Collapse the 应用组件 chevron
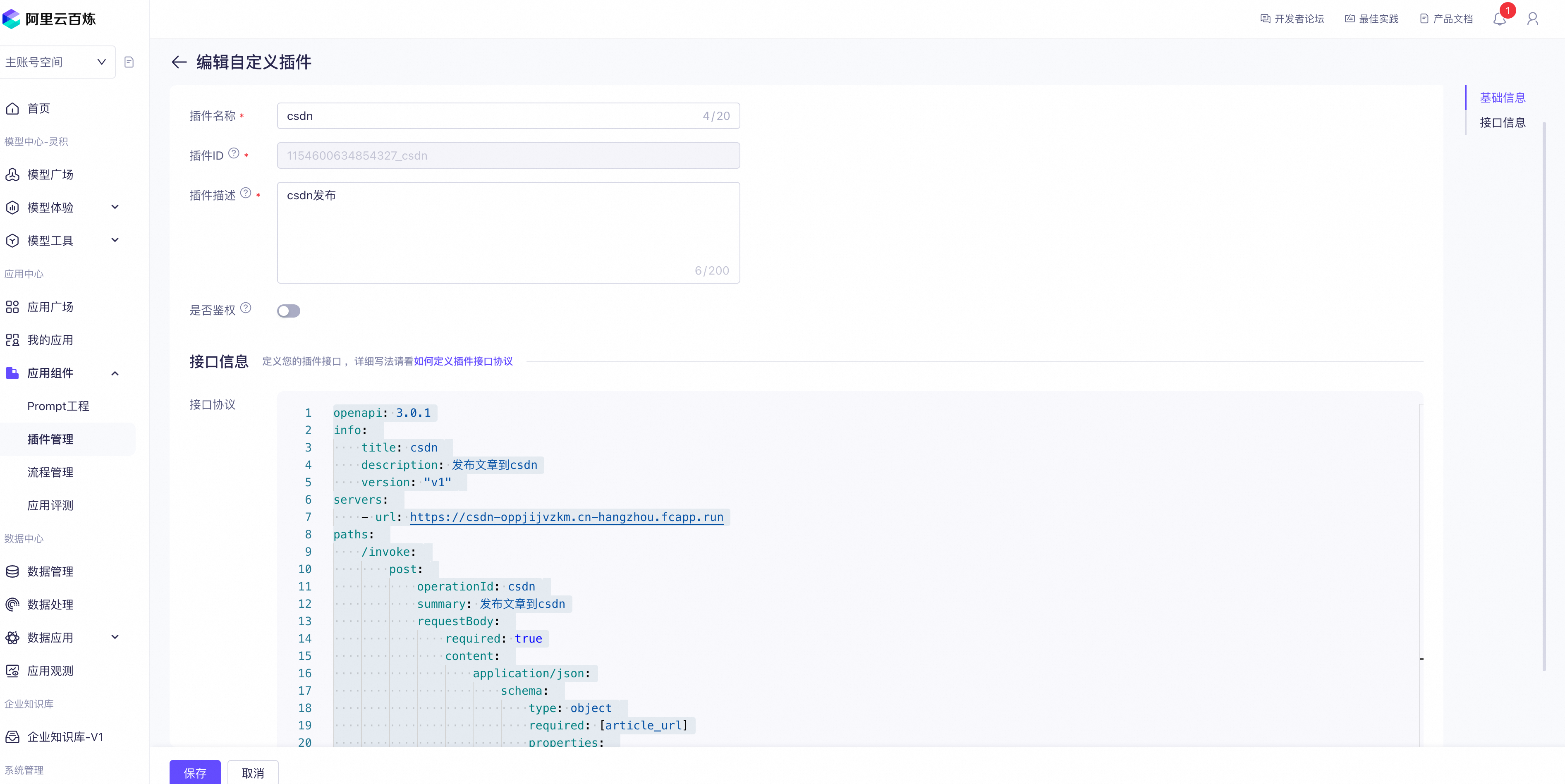Viewport: 1565px width, 784px height. [x=115, y=373]
